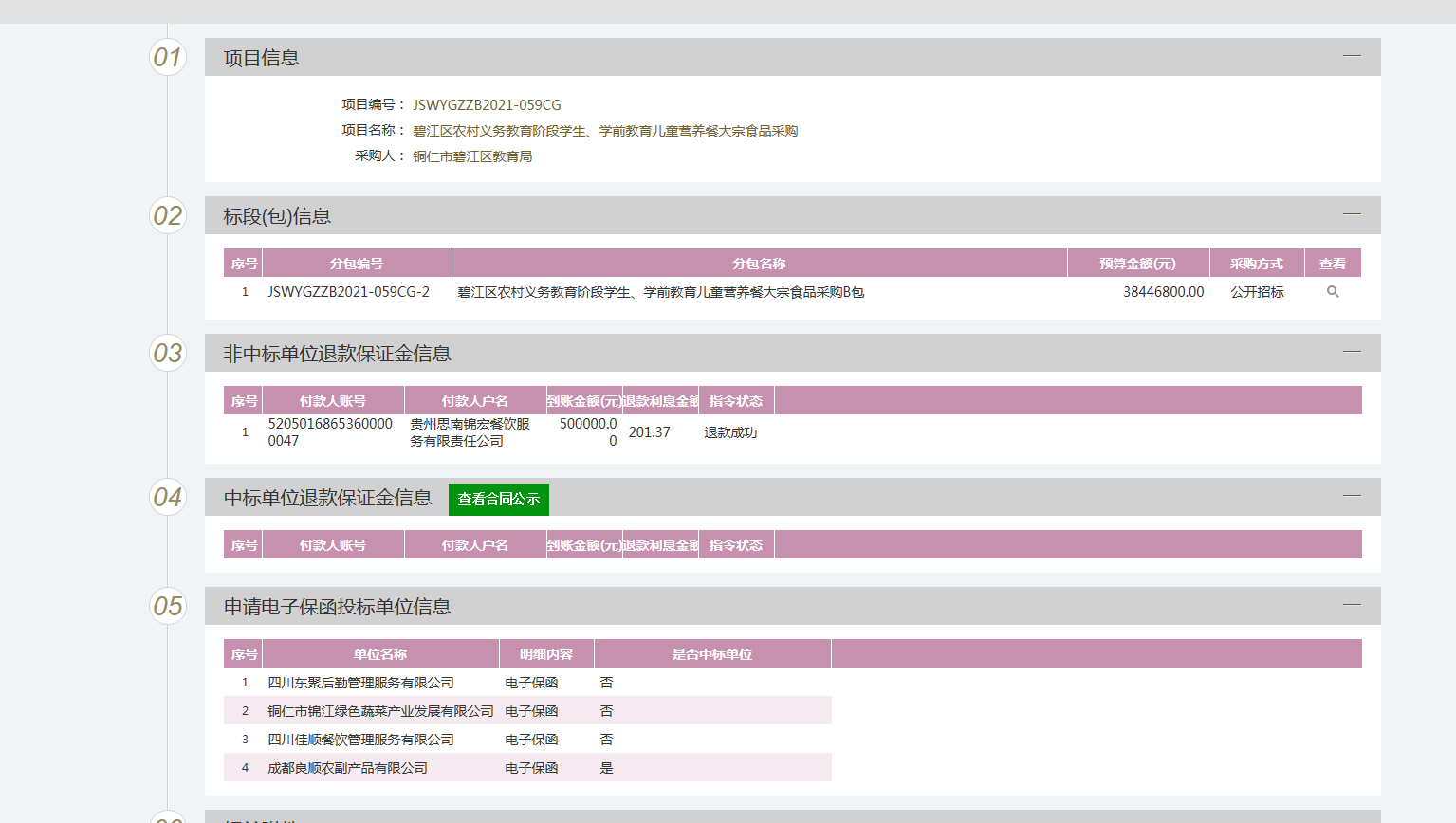Click 电子保函 detail for 四川东聚后勤
Image resolution: width=1456 pixels, height=823 pixels.
tap(531, 683)
